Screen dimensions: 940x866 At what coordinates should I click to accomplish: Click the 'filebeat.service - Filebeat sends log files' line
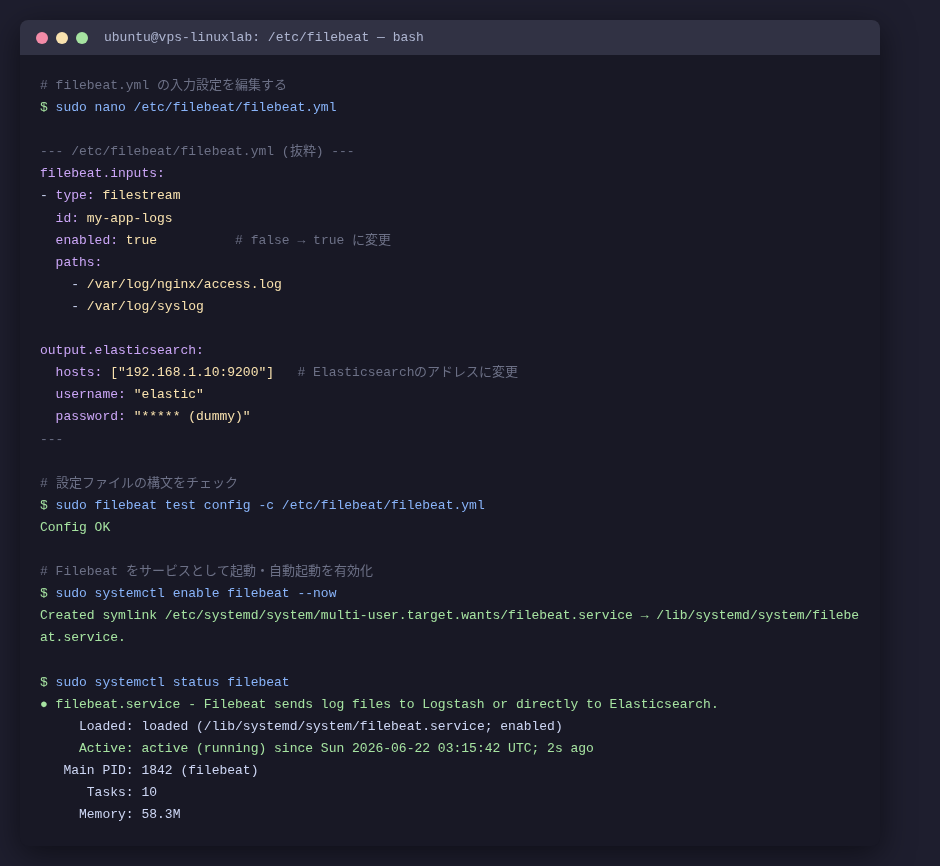387,705
